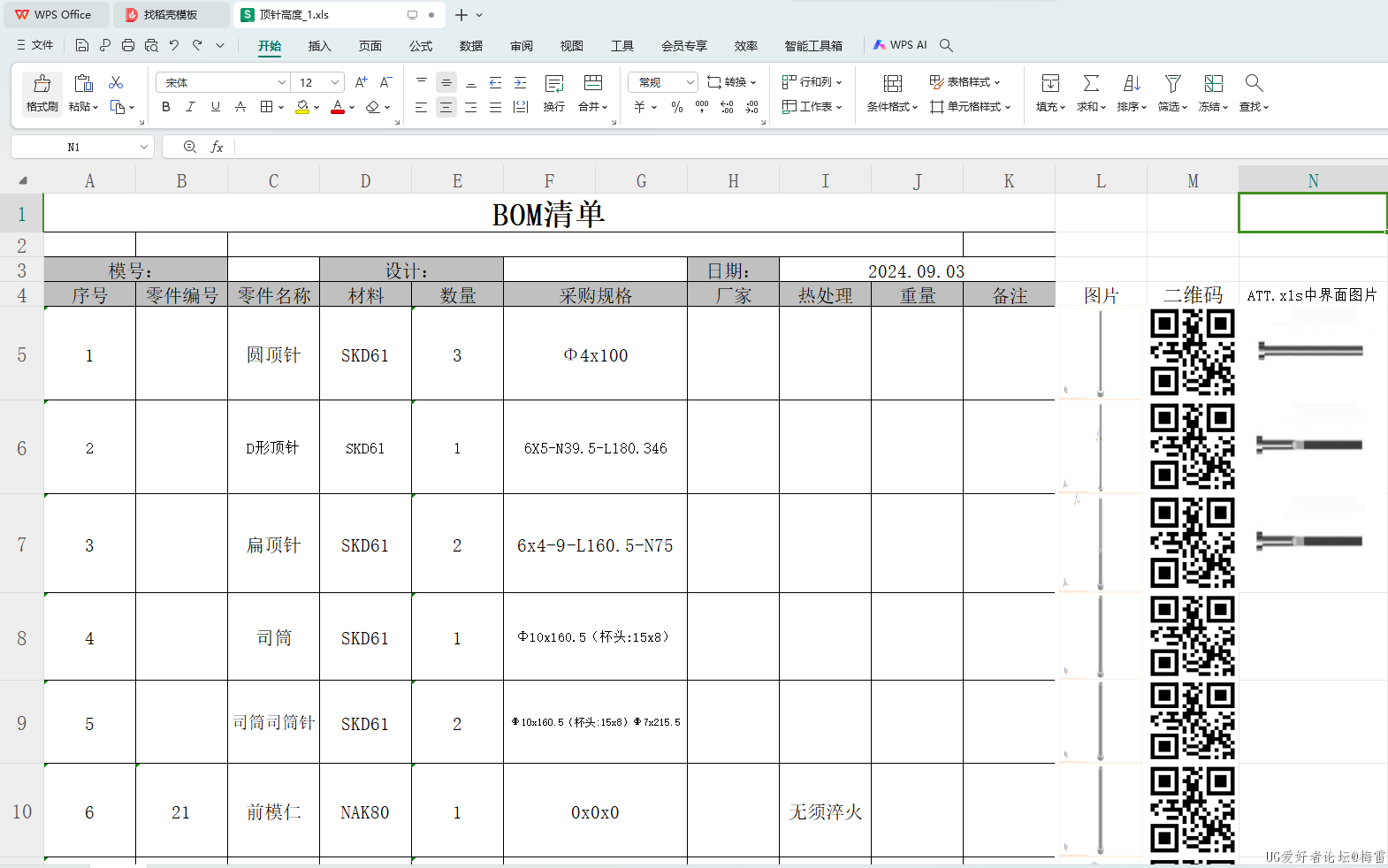This screenshot has height=868, width=1388.
Task: Expand the Name Box dropdown arrow
Action: 143,147
